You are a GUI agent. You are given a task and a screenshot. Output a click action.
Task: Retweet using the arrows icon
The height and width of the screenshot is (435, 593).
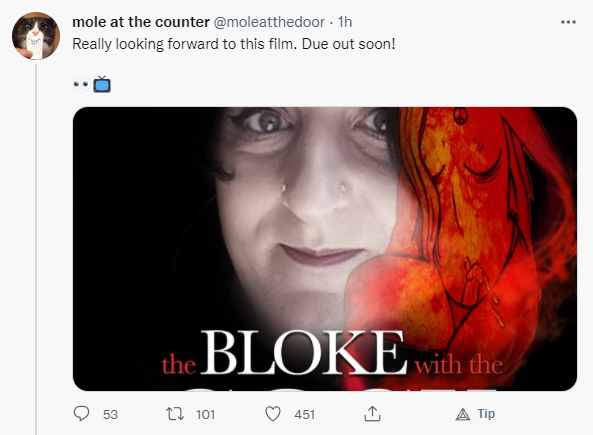(x=175, y=414)
